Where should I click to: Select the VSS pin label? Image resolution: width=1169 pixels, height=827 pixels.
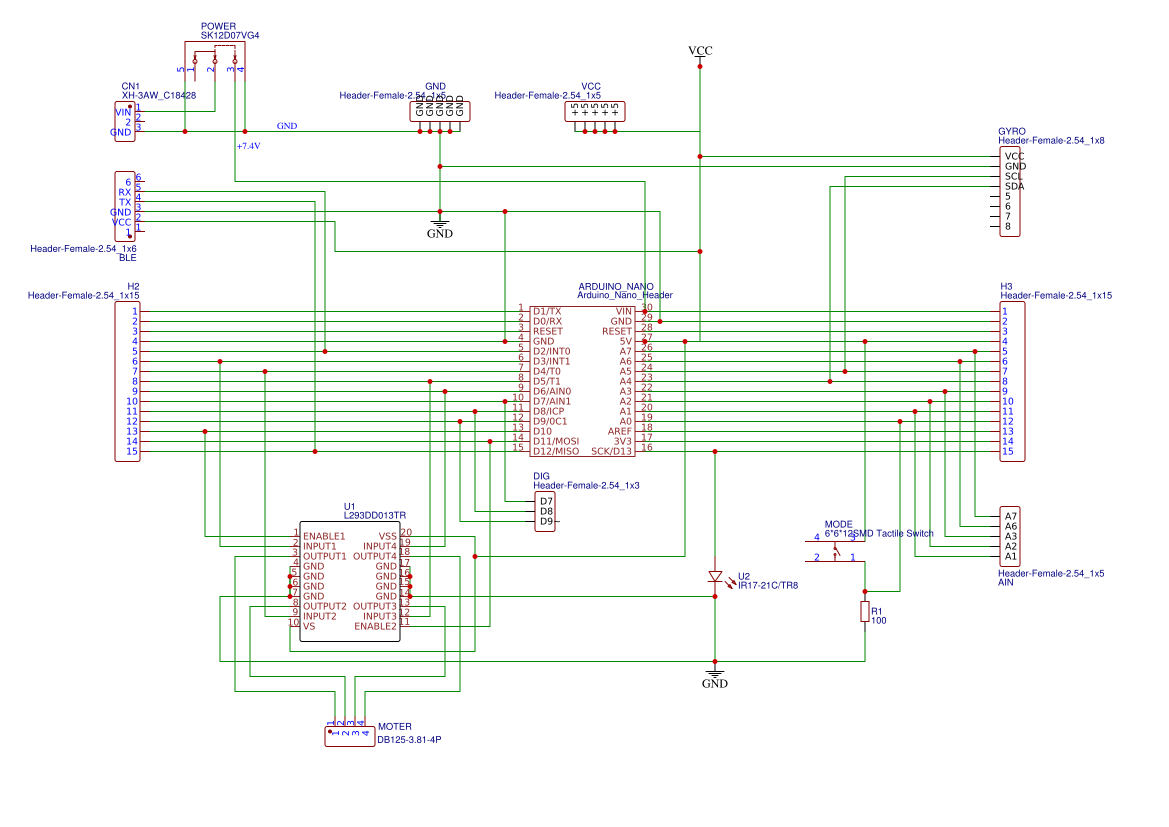[388, 536]
